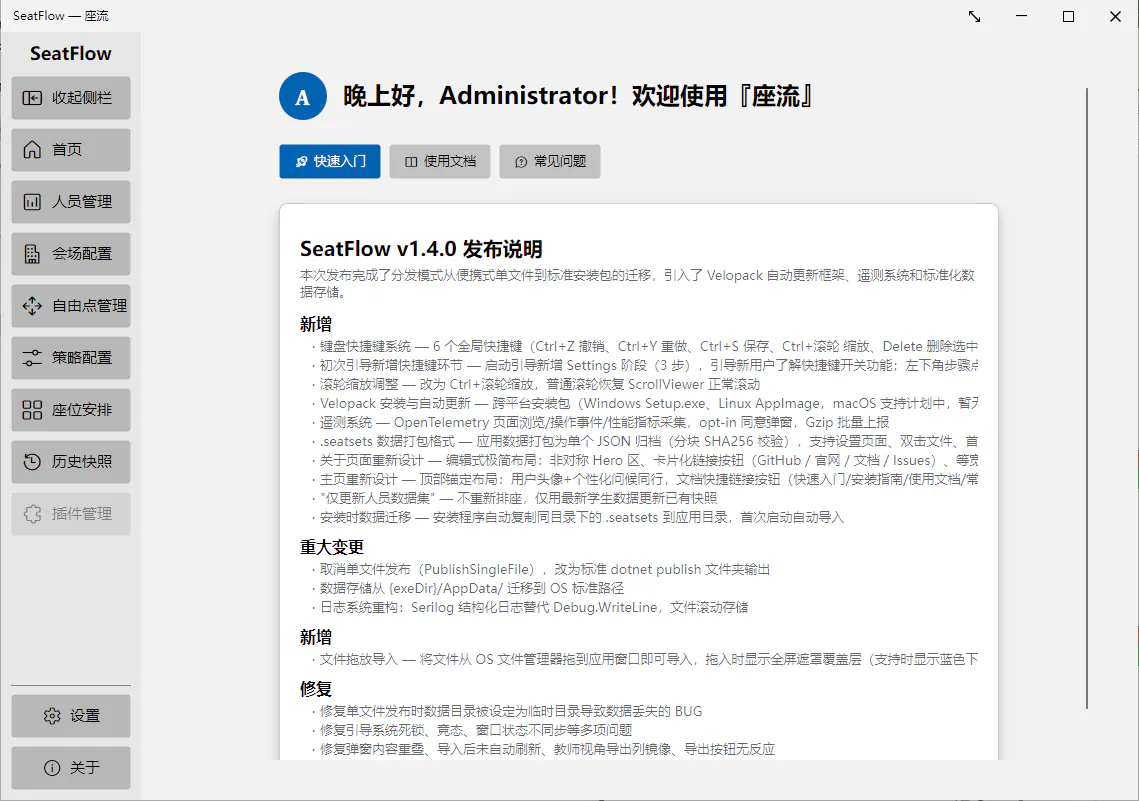The width and height of the screenshot is (1139, 801).
Task: Click the sliders icon of 策略配置
Action: [x=32, y=358]
